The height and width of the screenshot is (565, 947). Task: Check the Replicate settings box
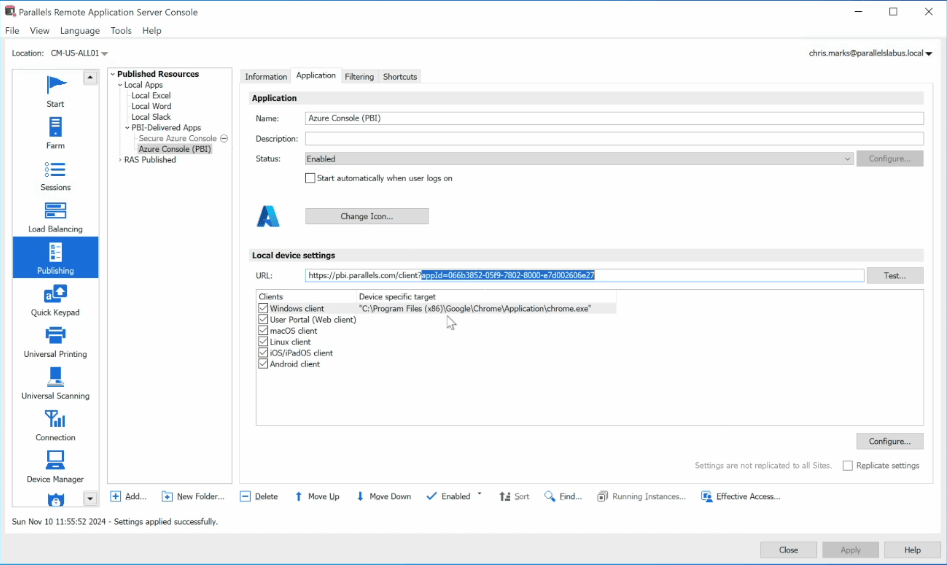click(847, 465)
